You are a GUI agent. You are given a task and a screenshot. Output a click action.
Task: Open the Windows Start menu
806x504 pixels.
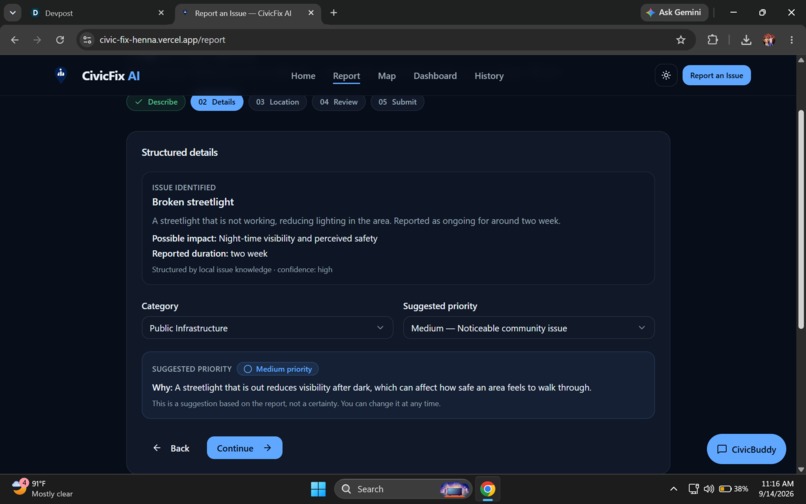[x=318, y=489]
